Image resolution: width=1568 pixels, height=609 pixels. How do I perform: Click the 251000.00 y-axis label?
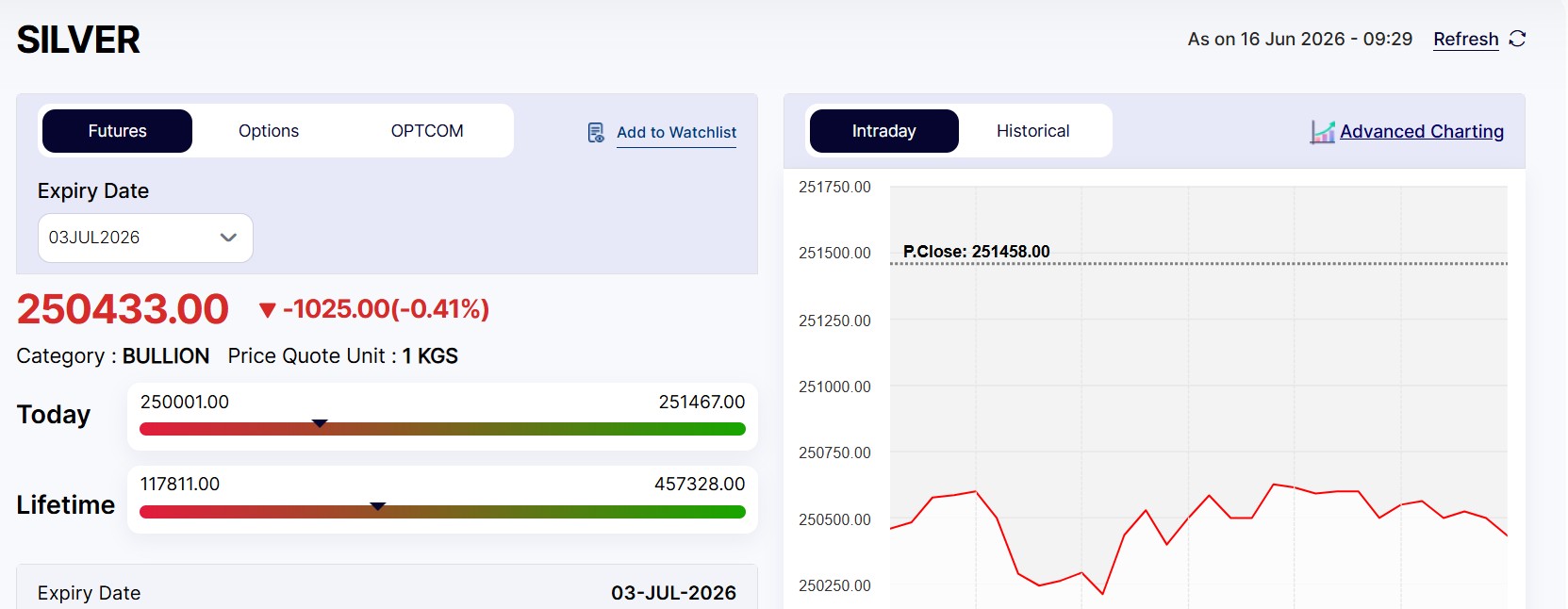click(834, 387)
